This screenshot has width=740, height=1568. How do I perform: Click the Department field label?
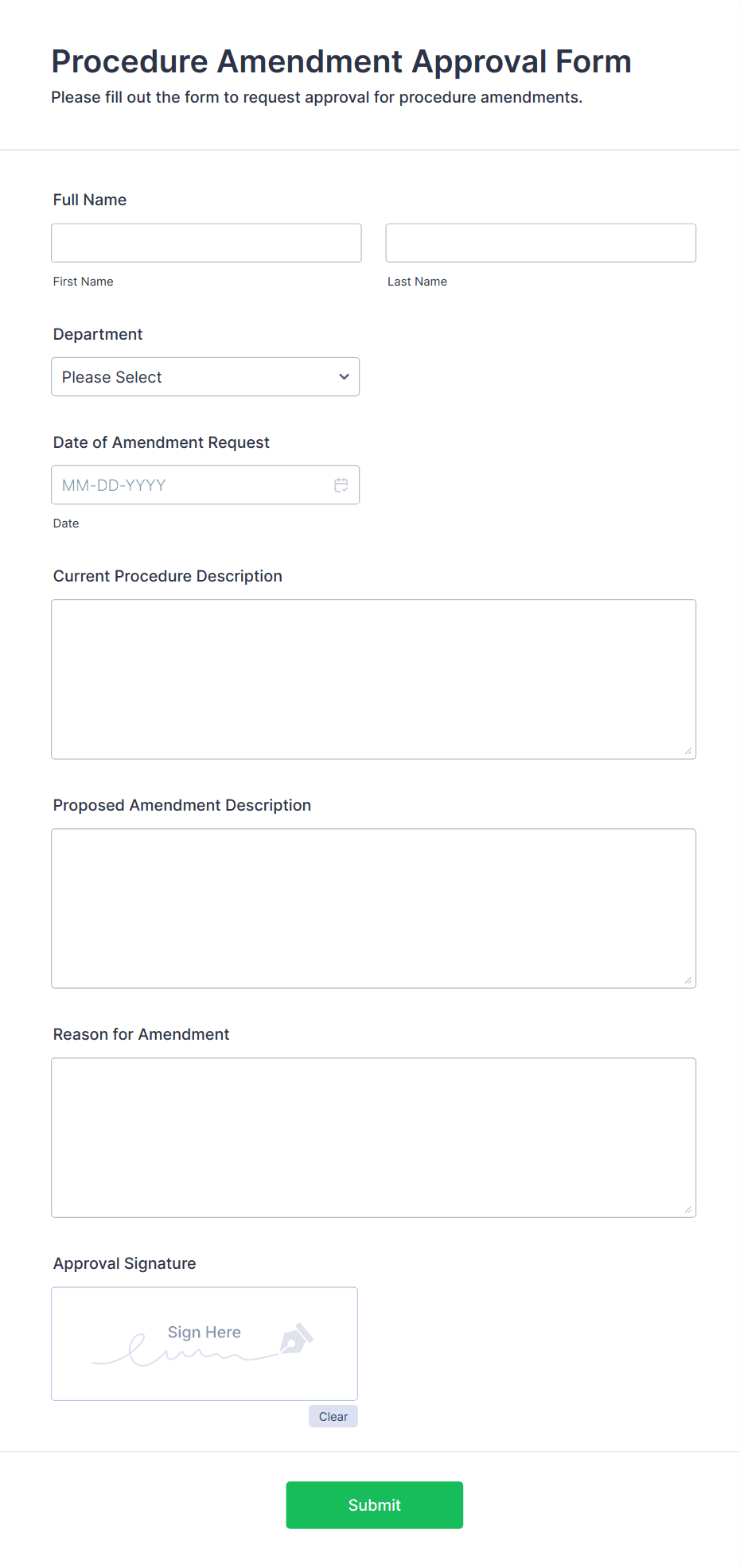click(x=98, y=334)
